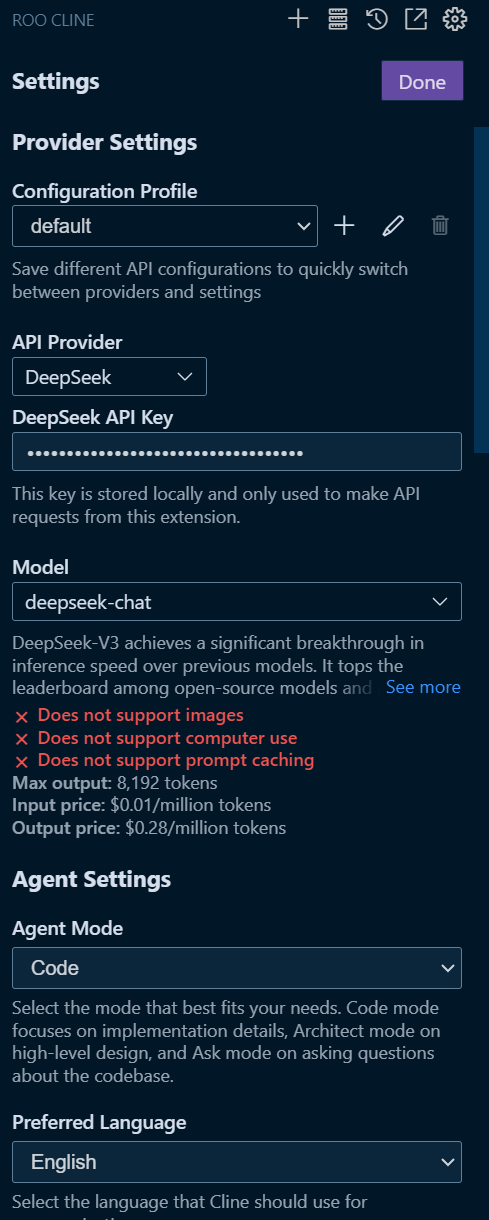Image resolution: width=489 pixels, height=1220 pixels.
Task: Open the task history clock icon
Action: 377,19
